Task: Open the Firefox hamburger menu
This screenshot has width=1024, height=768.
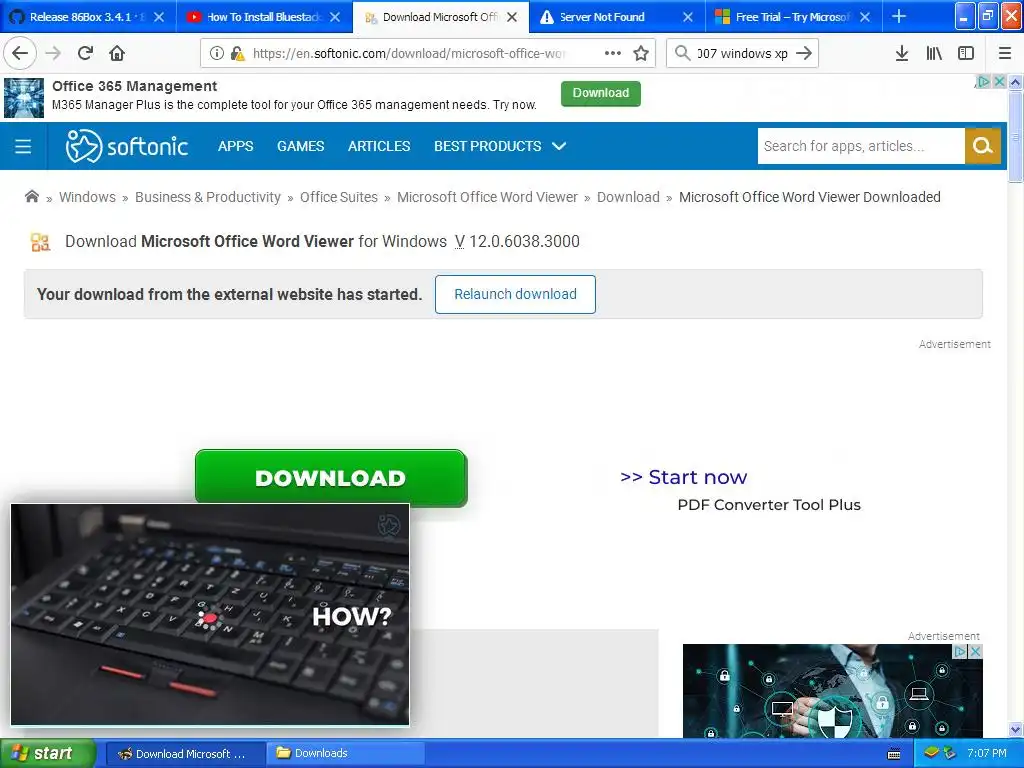Action: [x=1004, y=53]
